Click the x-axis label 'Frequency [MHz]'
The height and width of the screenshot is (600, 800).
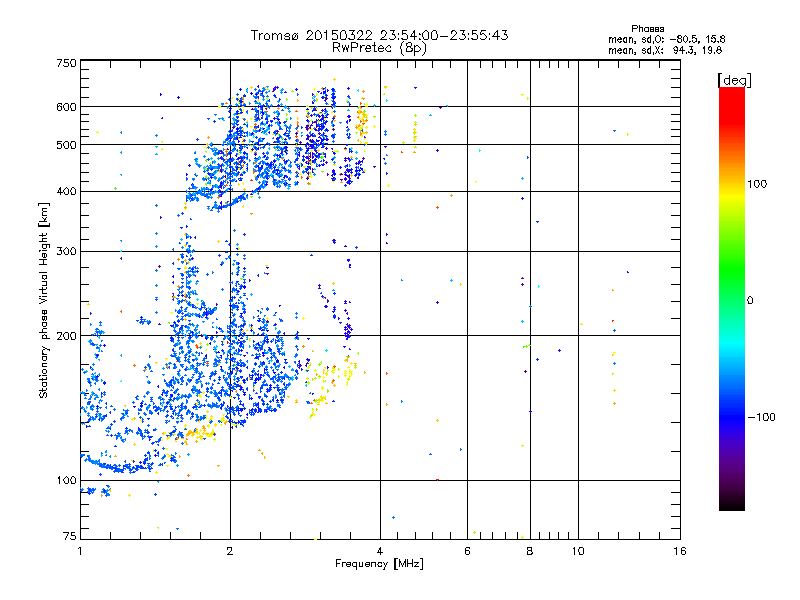click(379, 564)
